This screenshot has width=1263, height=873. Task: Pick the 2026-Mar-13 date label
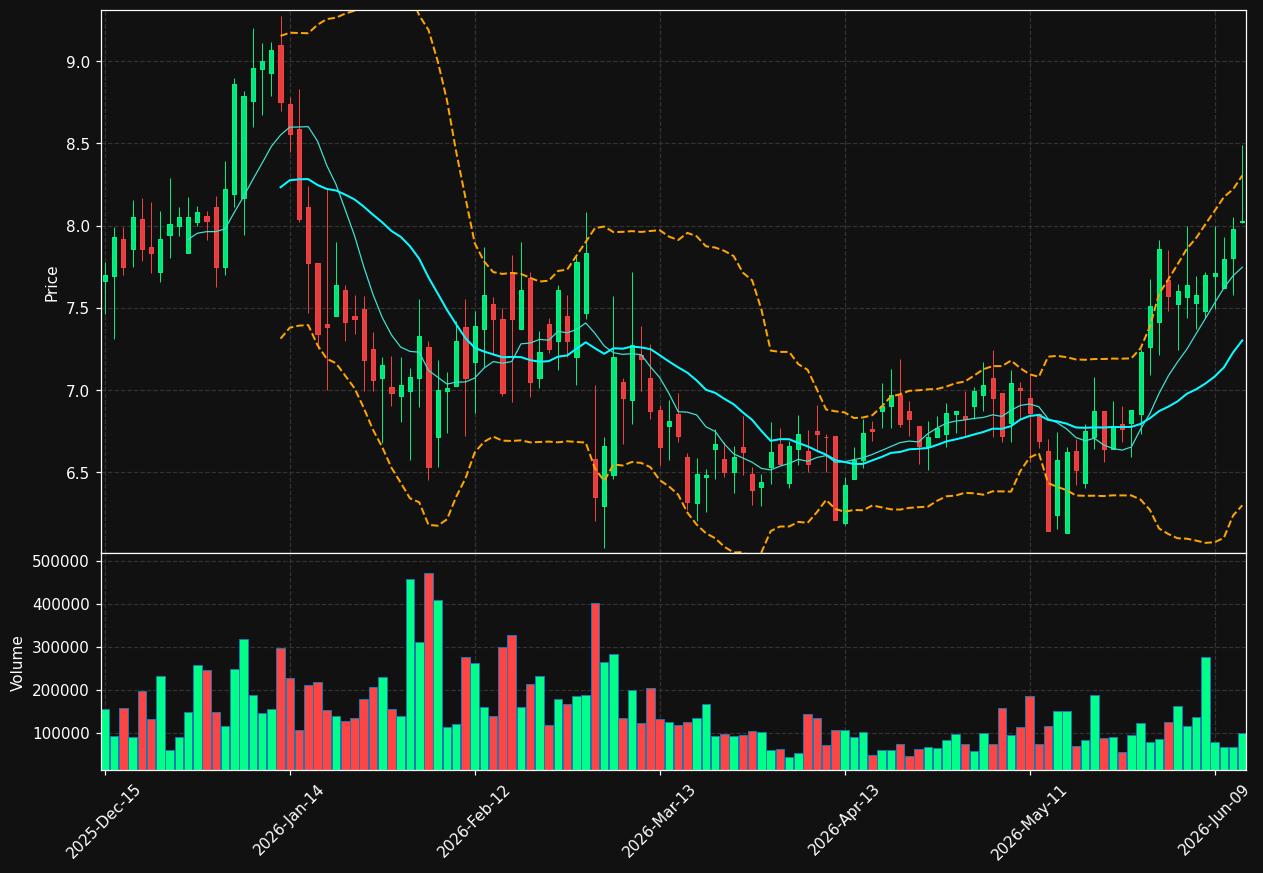pos(658,821)
